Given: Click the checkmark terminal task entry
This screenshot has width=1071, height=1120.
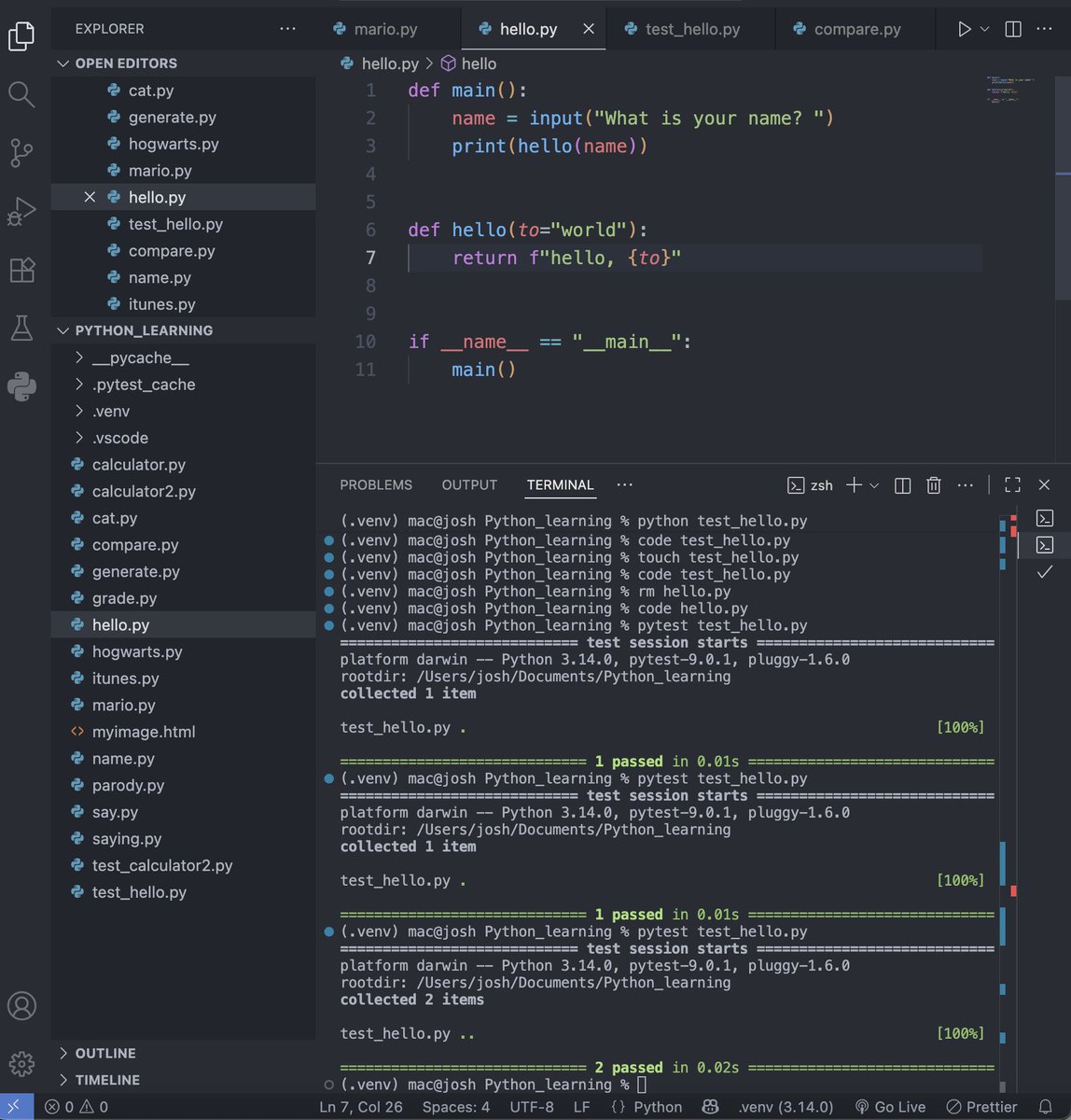Looking at the screenshot, I should pos(1045,571).
